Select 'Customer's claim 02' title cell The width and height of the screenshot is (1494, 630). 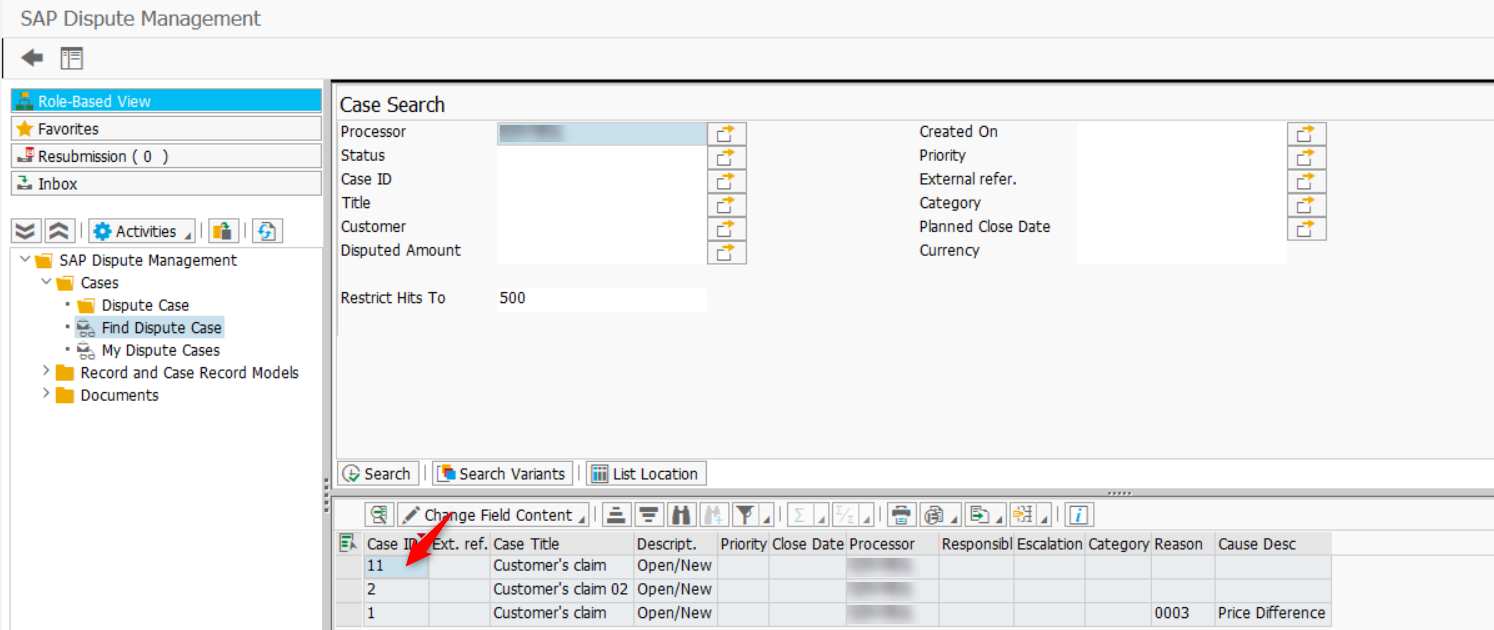[562, 590]
